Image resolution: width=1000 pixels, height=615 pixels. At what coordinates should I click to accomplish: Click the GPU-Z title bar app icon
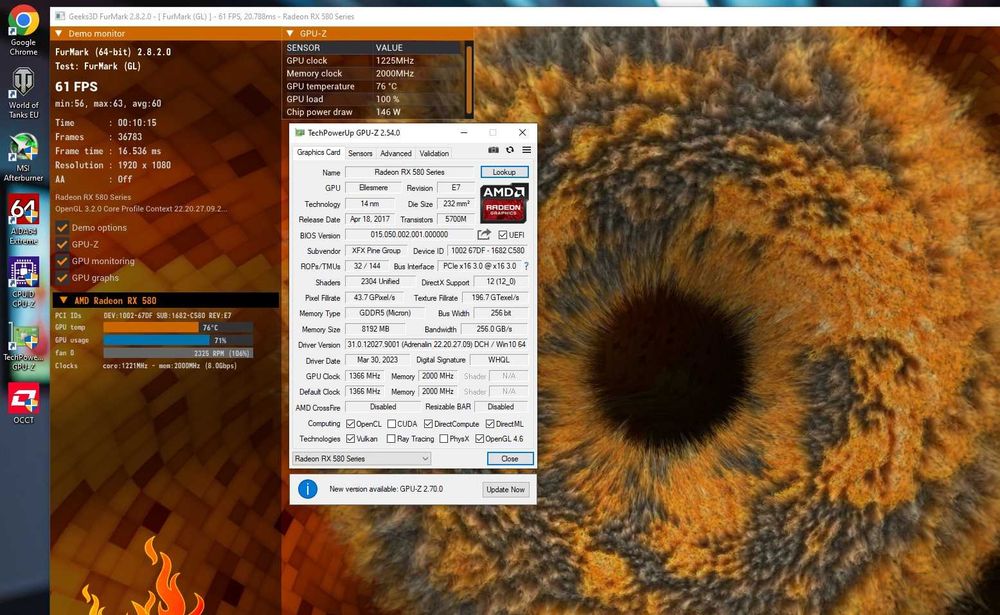tap(300, 133)
